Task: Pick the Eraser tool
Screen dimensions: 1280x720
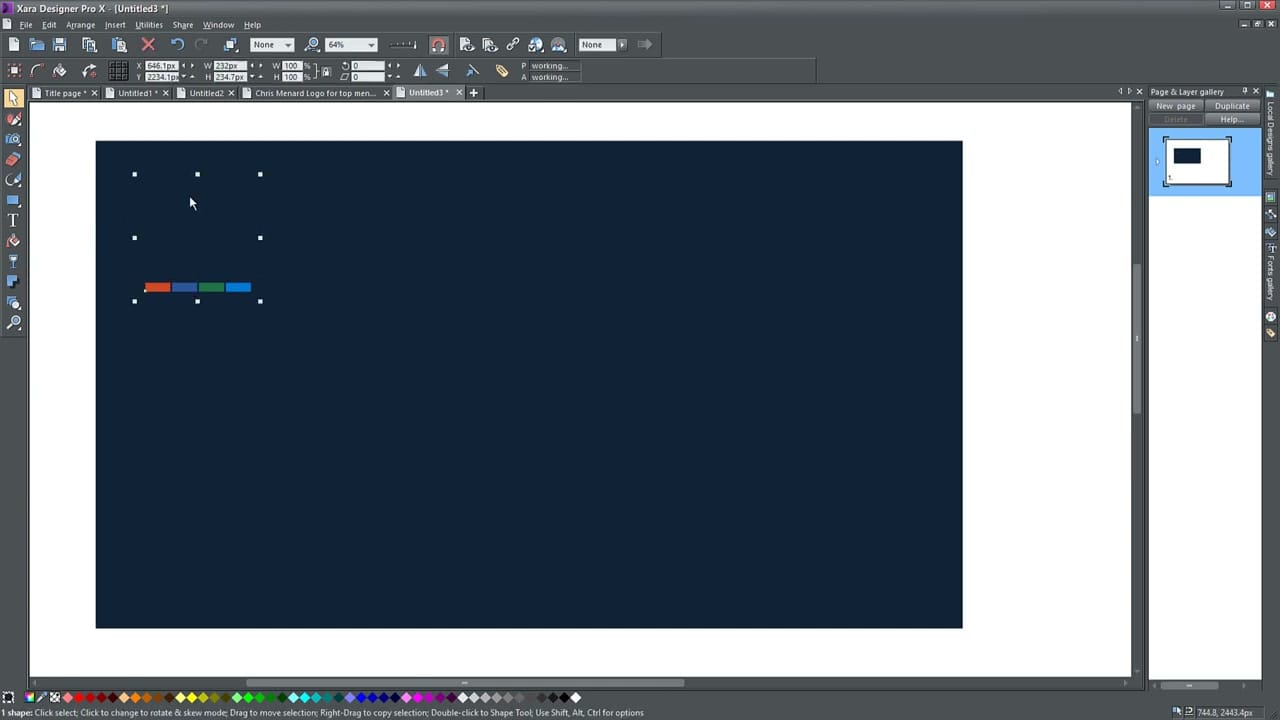Action: point(14,161)
